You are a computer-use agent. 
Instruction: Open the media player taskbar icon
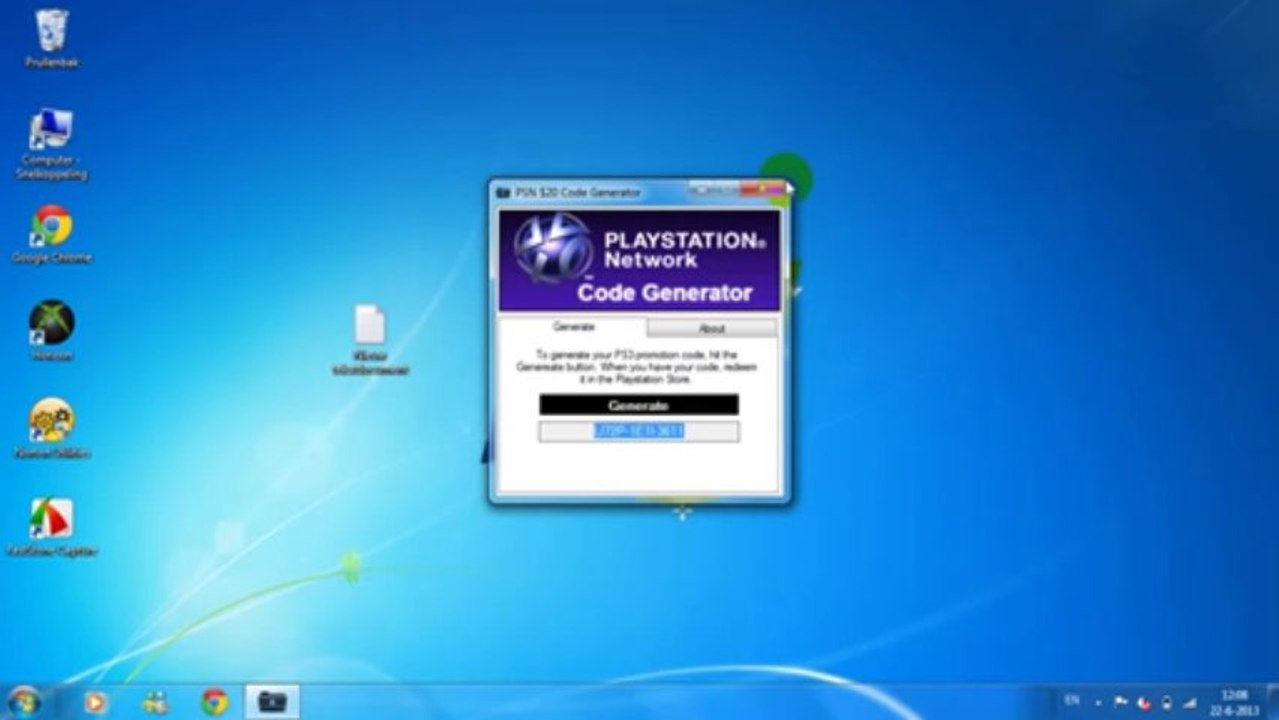point(95,702)
